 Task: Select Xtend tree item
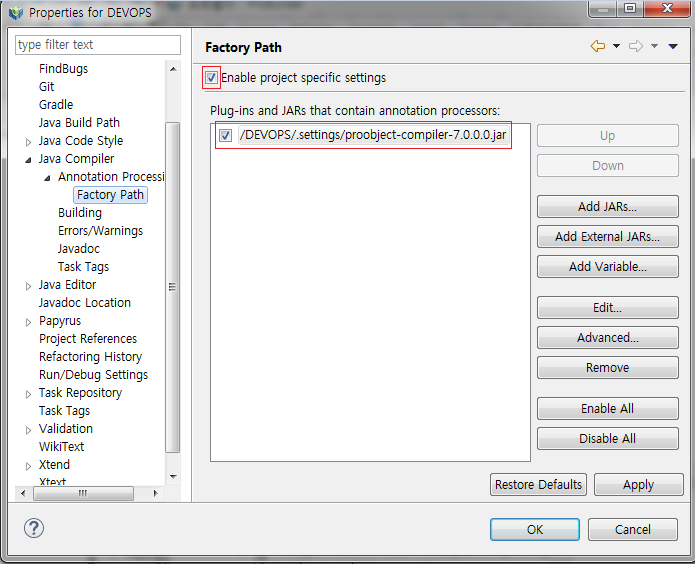pos(54,465)
